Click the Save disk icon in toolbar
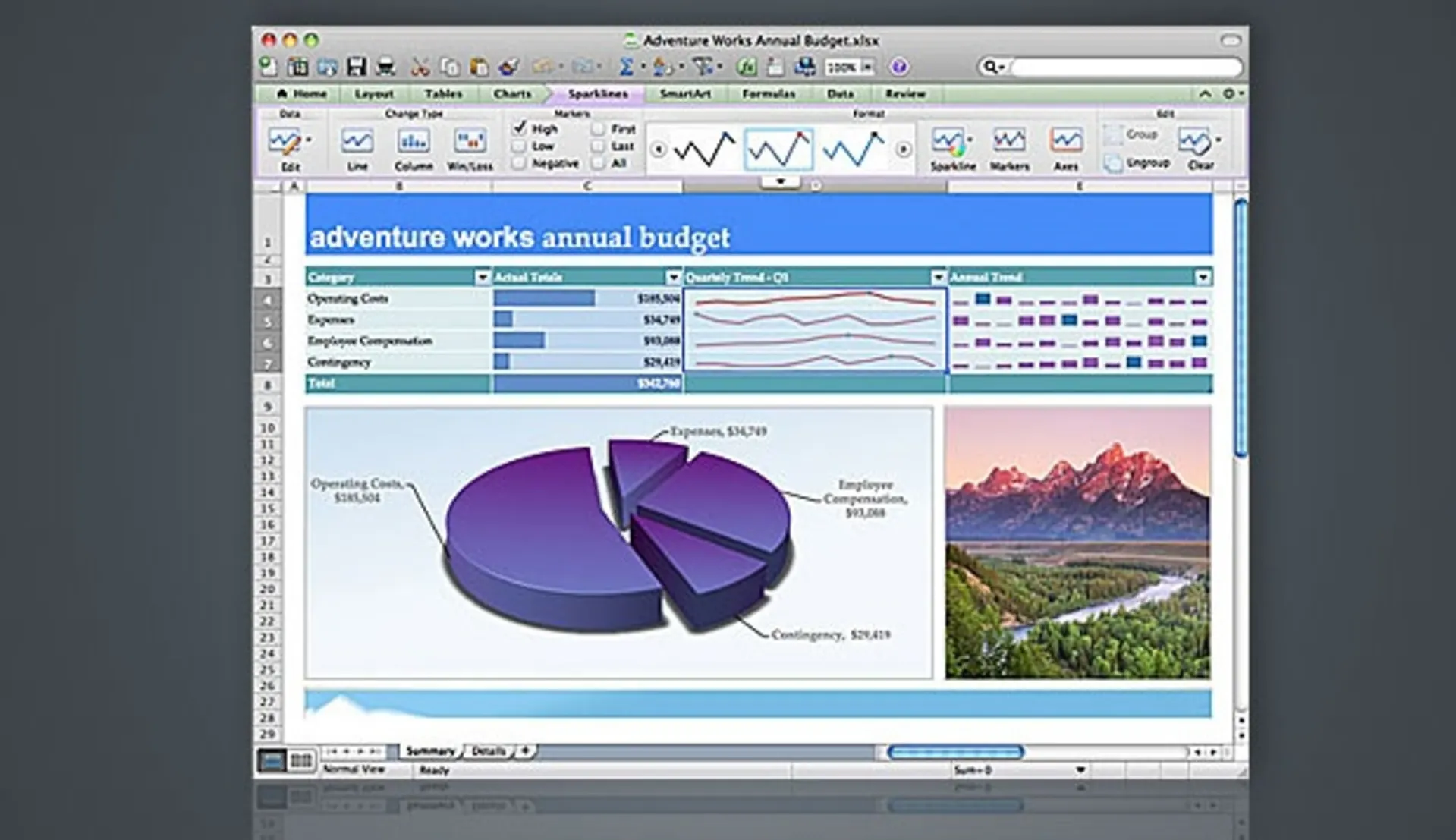The image size is (1456, 840). [357, 67]
